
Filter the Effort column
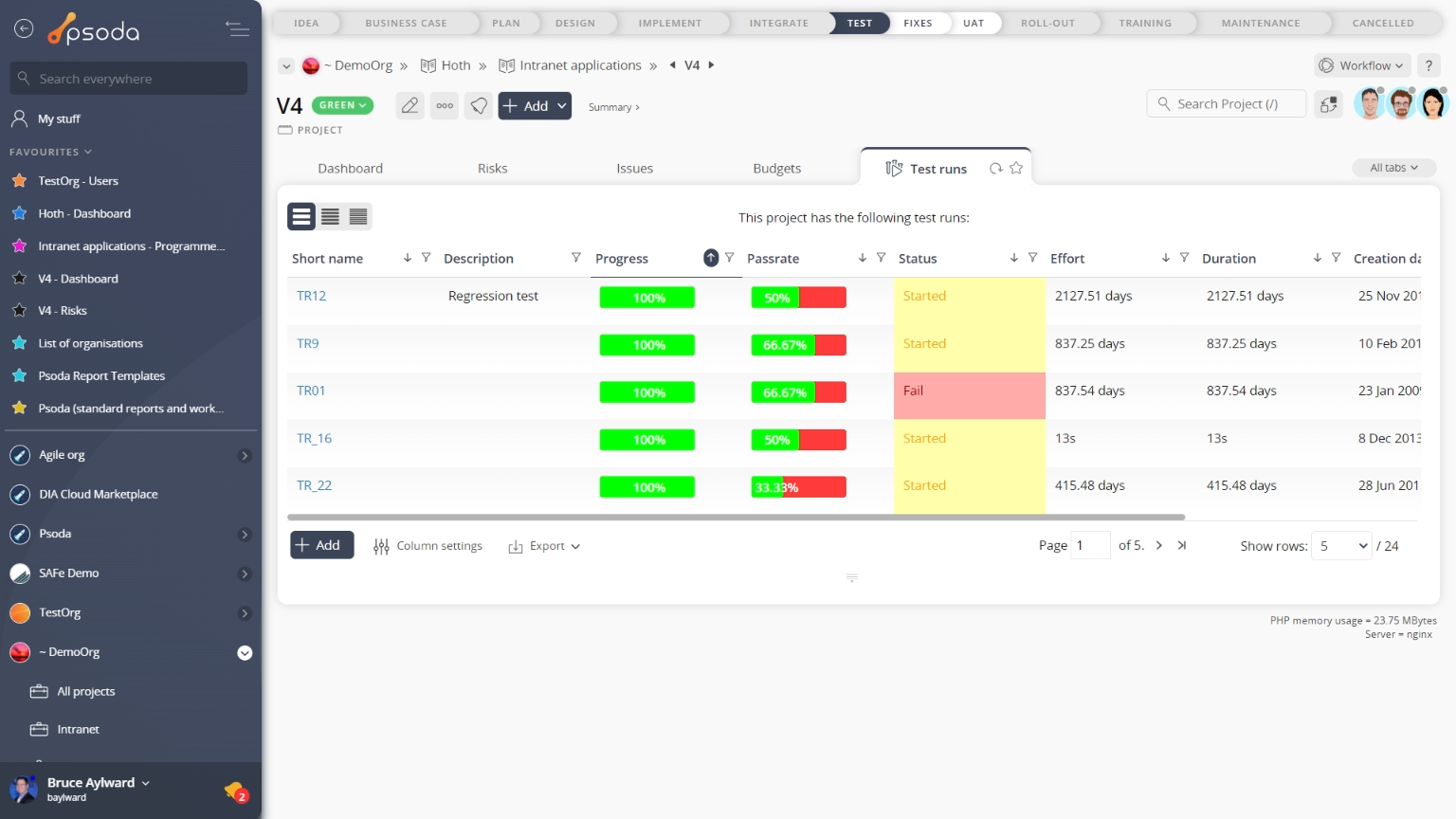click(x=1185, y=258)
